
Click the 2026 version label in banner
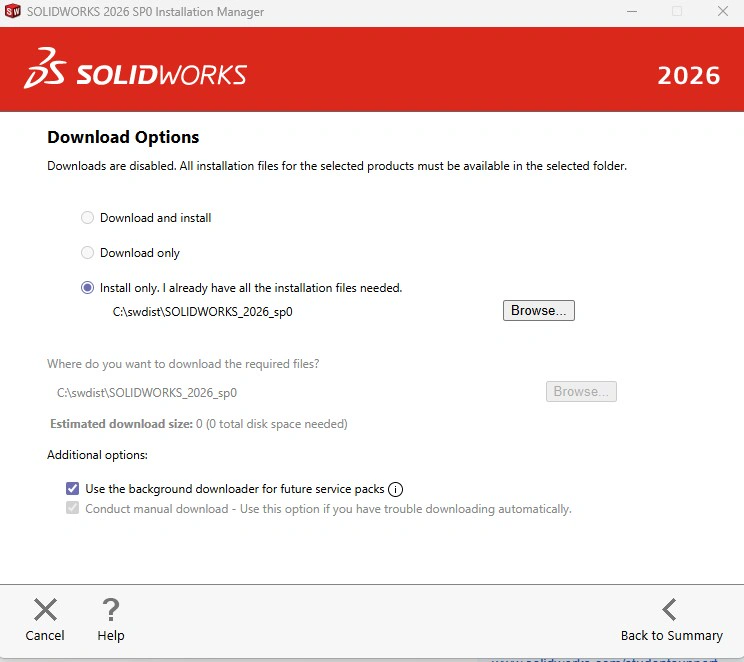click(x=688, y=75)
